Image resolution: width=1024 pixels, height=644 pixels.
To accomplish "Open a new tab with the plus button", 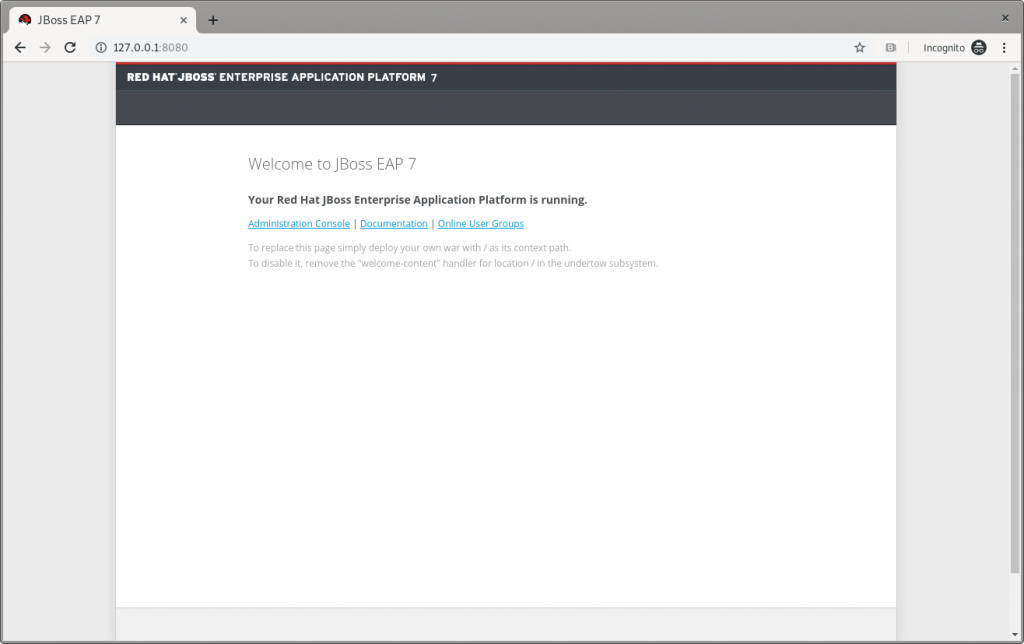I will [x=213, y=20].
